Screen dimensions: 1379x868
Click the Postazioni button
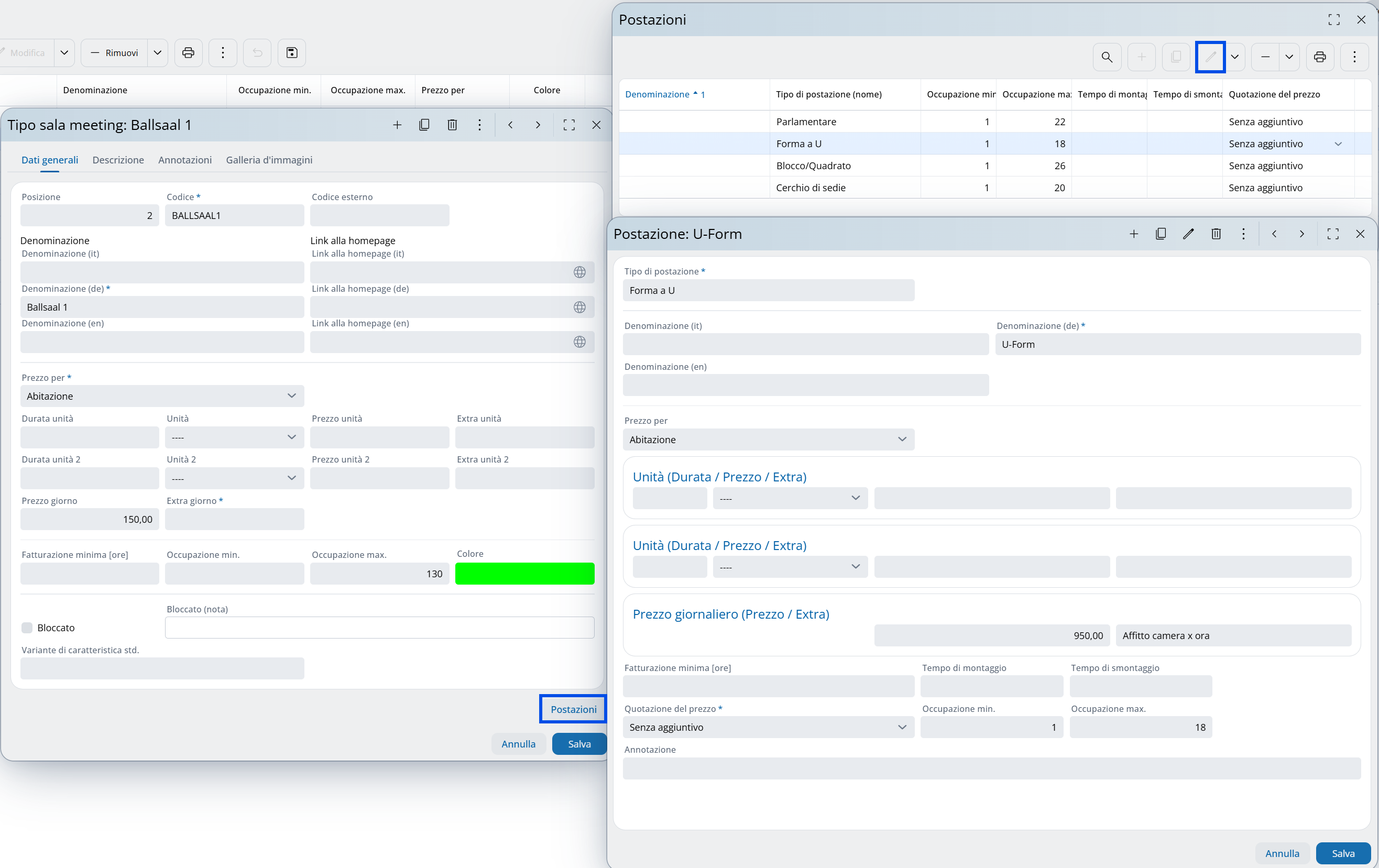[573, 709]
